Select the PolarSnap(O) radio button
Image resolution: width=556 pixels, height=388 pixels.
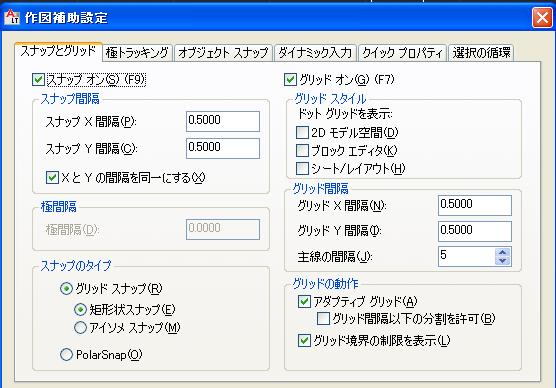point(66,354)
